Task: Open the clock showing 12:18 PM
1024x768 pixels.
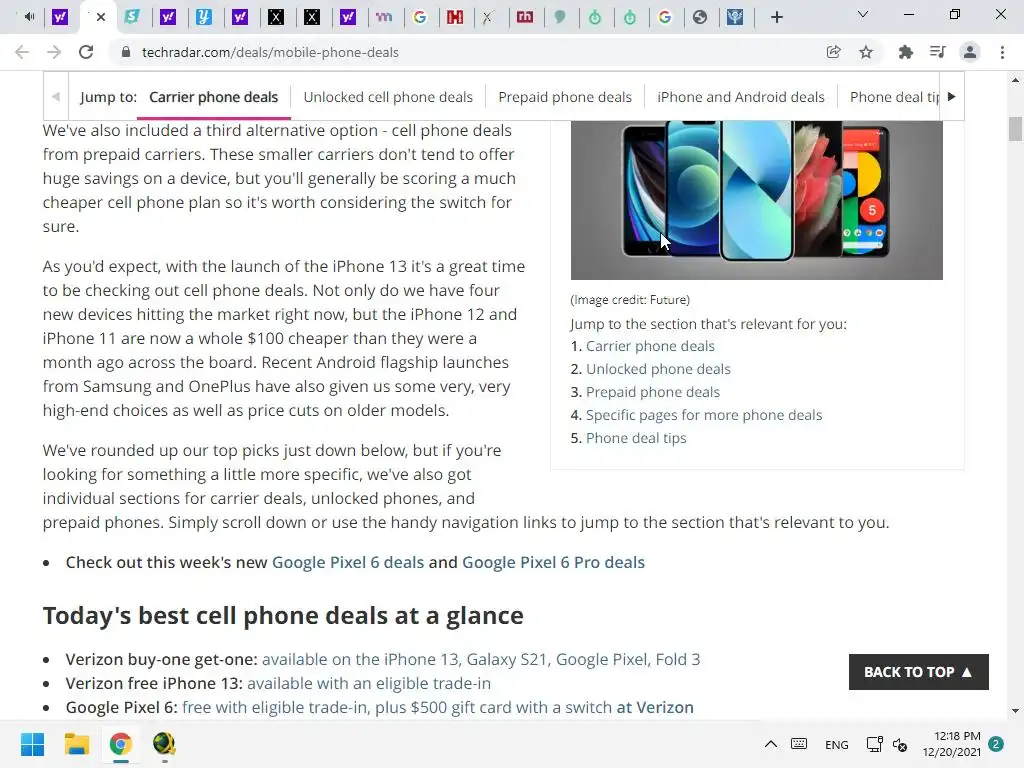Action: click(x=952, y=744)
